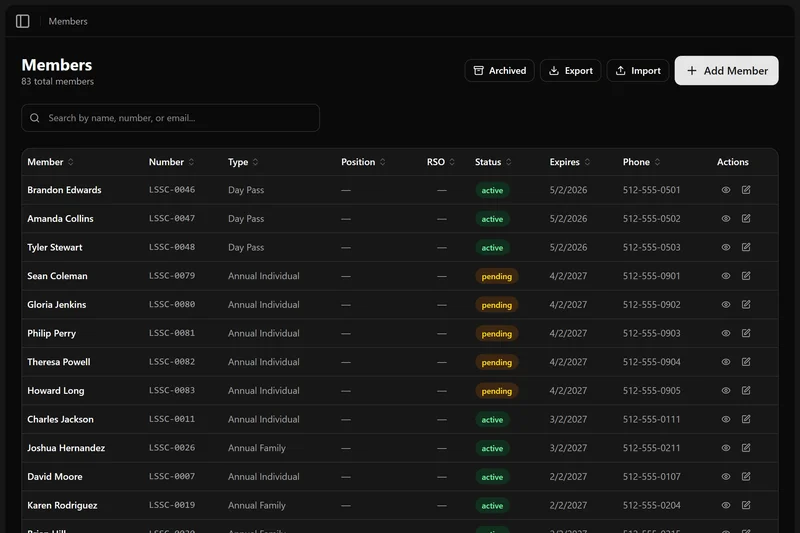
Task: Click phone number 512-555-0111
Action: click(x=652, y=419)
